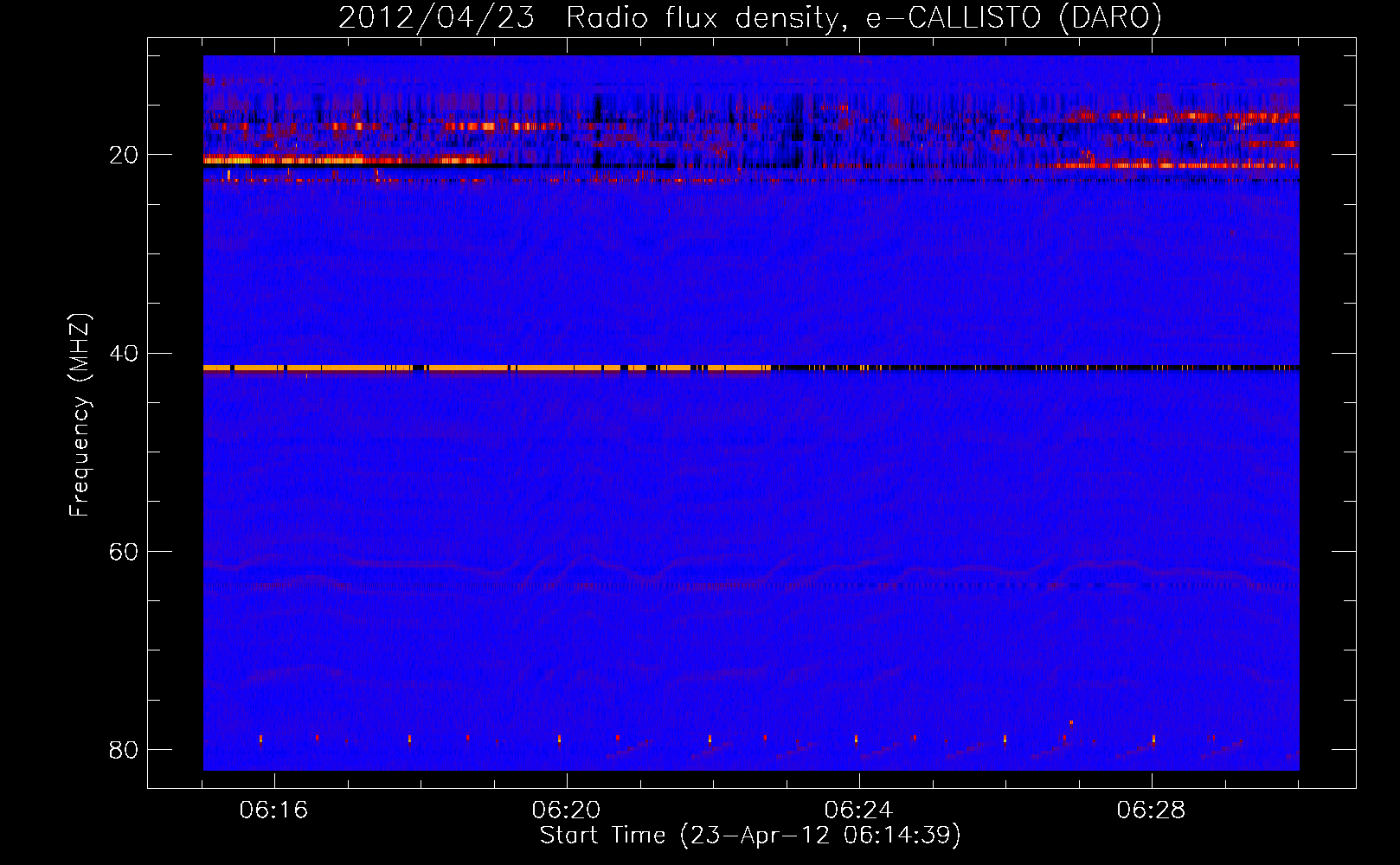Click the 06:16 time tick label
Screen dimensions: 1400x865
coord(274,811)
